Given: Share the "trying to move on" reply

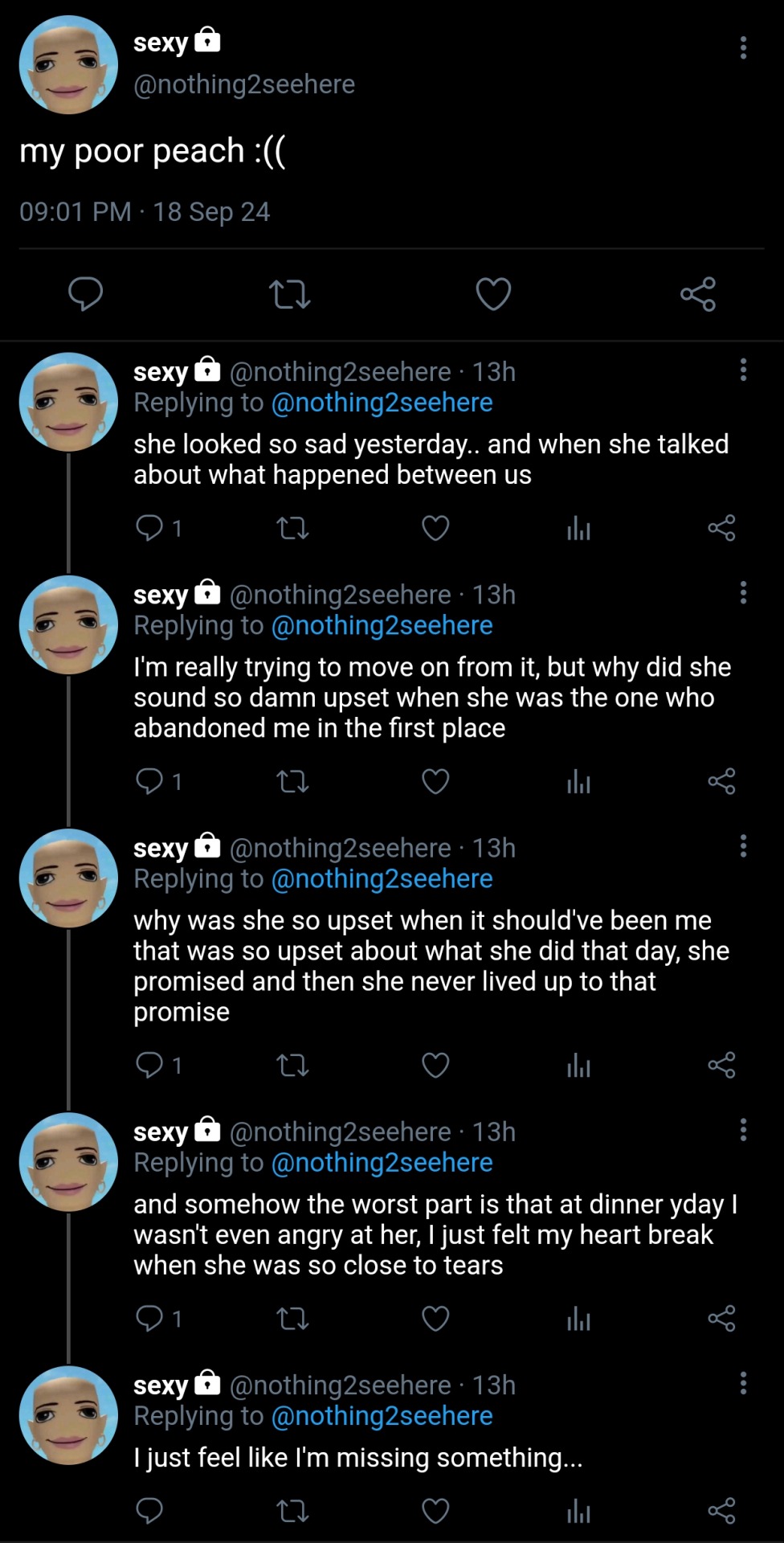Looking at the screenshot, I should tap(721, 781).
